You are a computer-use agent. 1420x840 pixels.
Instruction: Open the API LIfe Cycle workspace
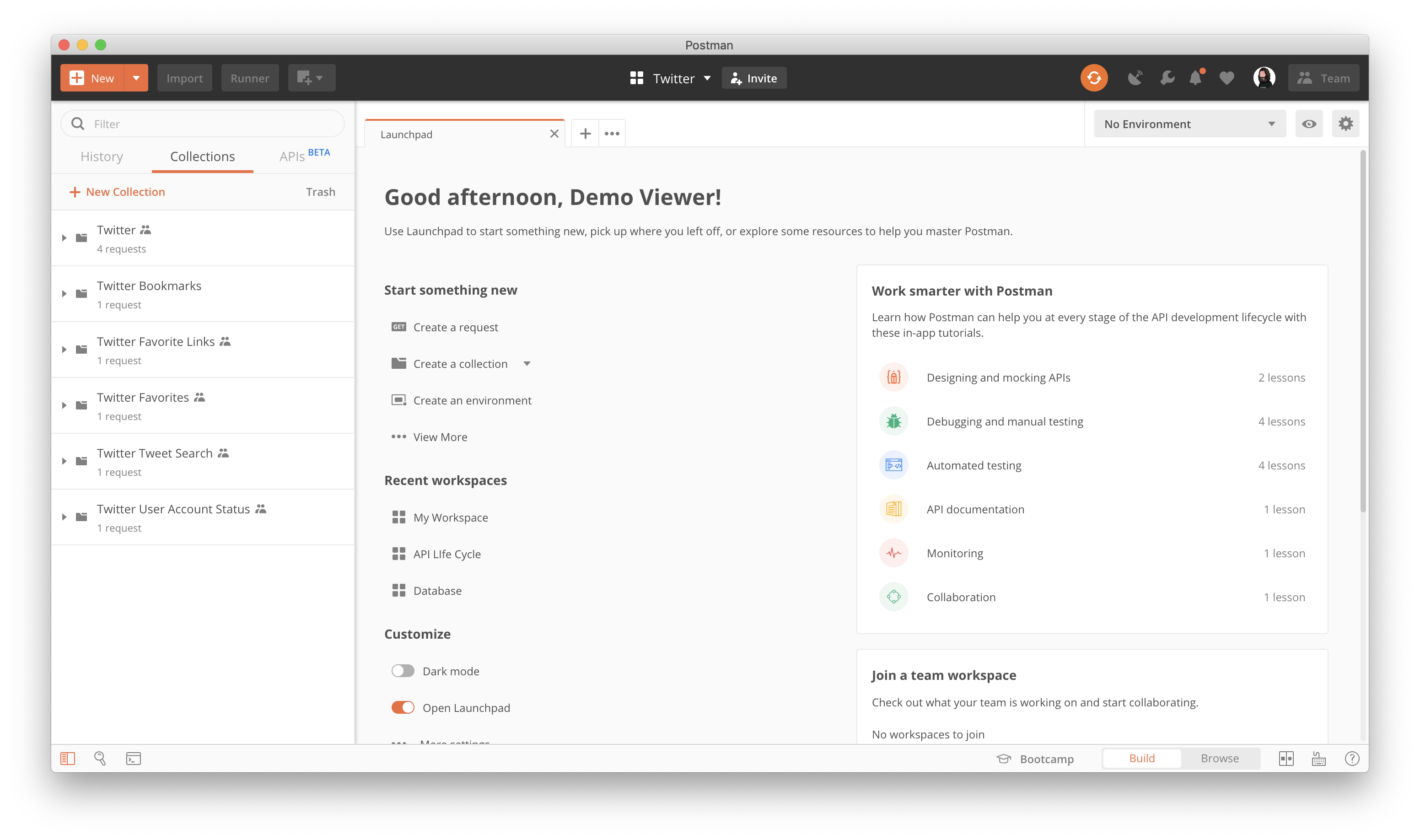pos(436,554)
